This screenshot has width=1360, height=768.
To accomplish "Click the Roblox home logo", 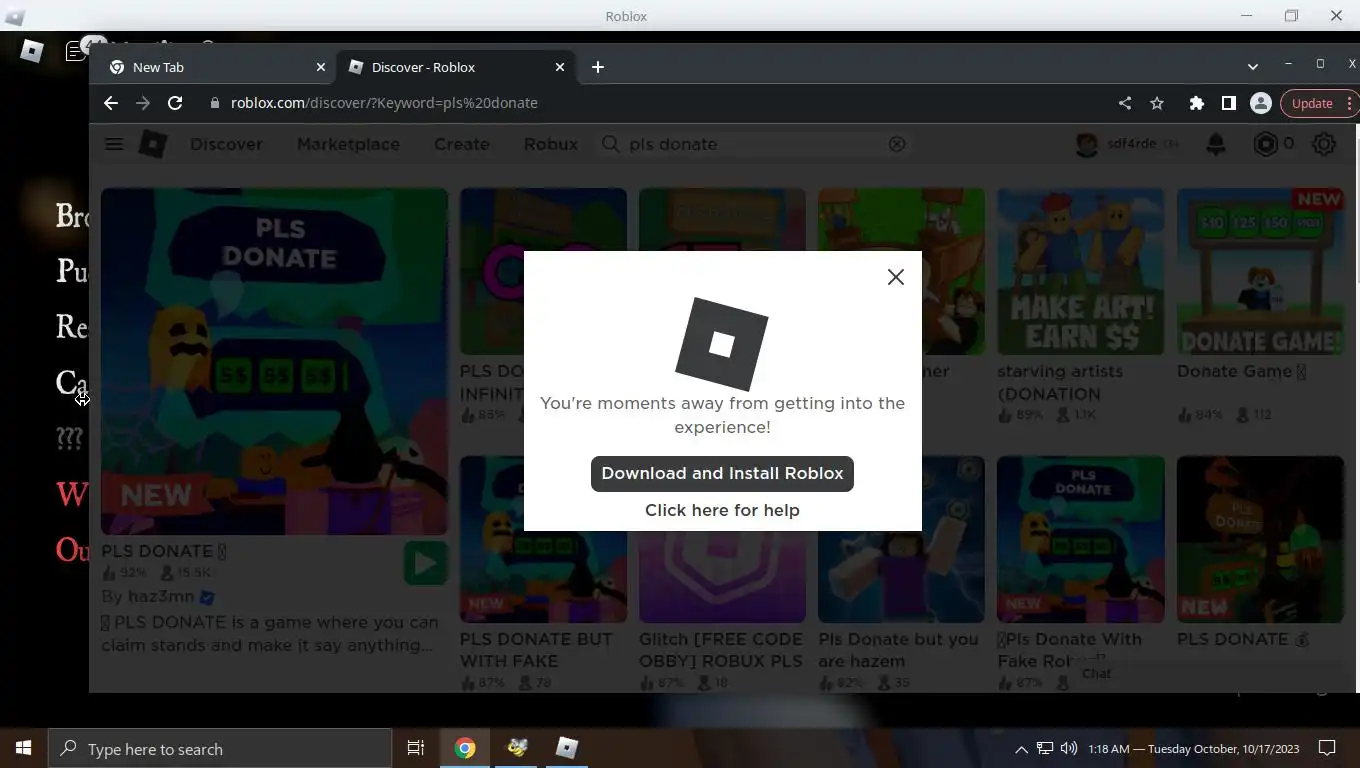I will (152, 144).
